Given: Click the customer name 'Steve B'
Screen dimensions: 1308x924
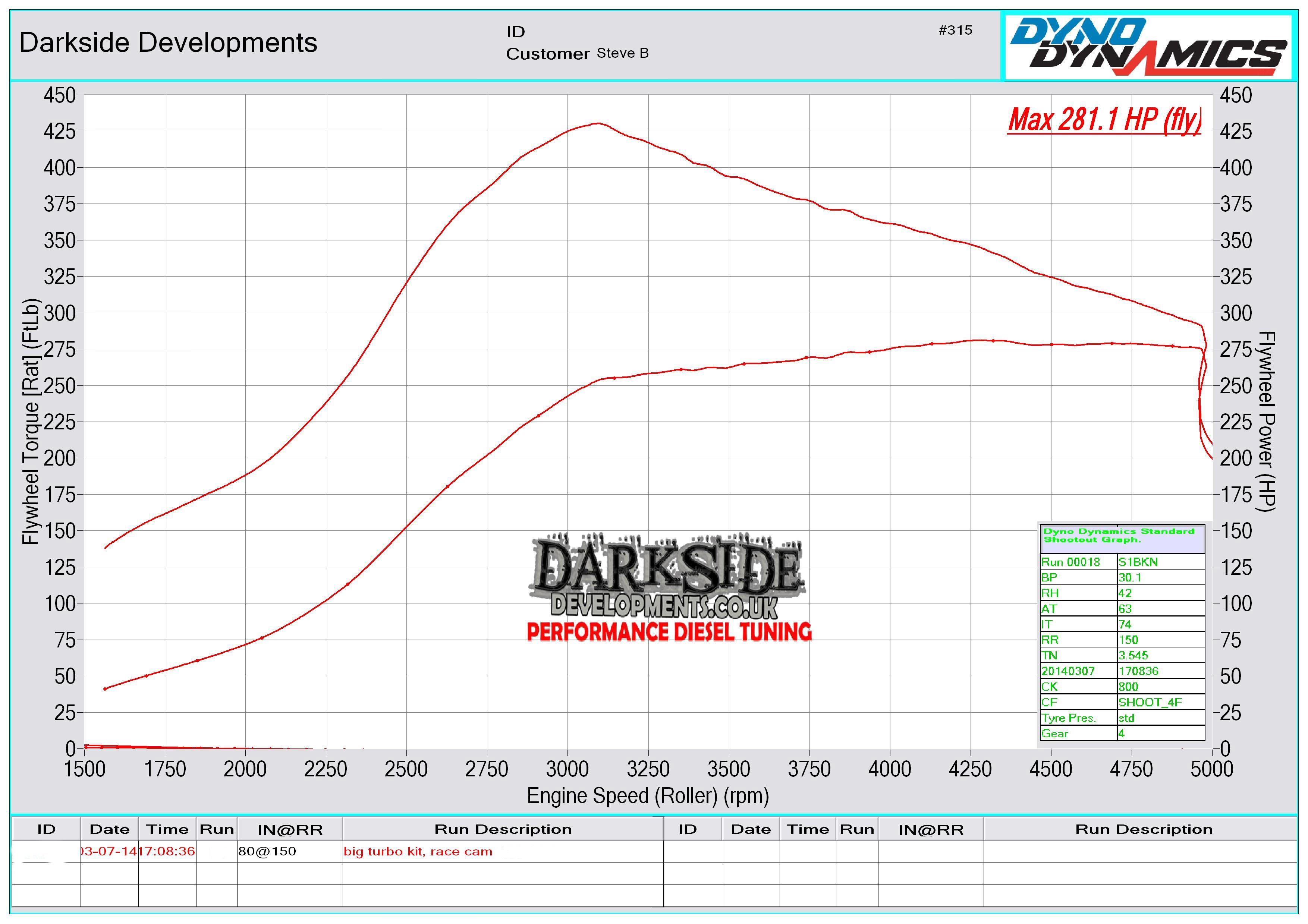Looking at the screenshot, I should click(x=623, y=53).
